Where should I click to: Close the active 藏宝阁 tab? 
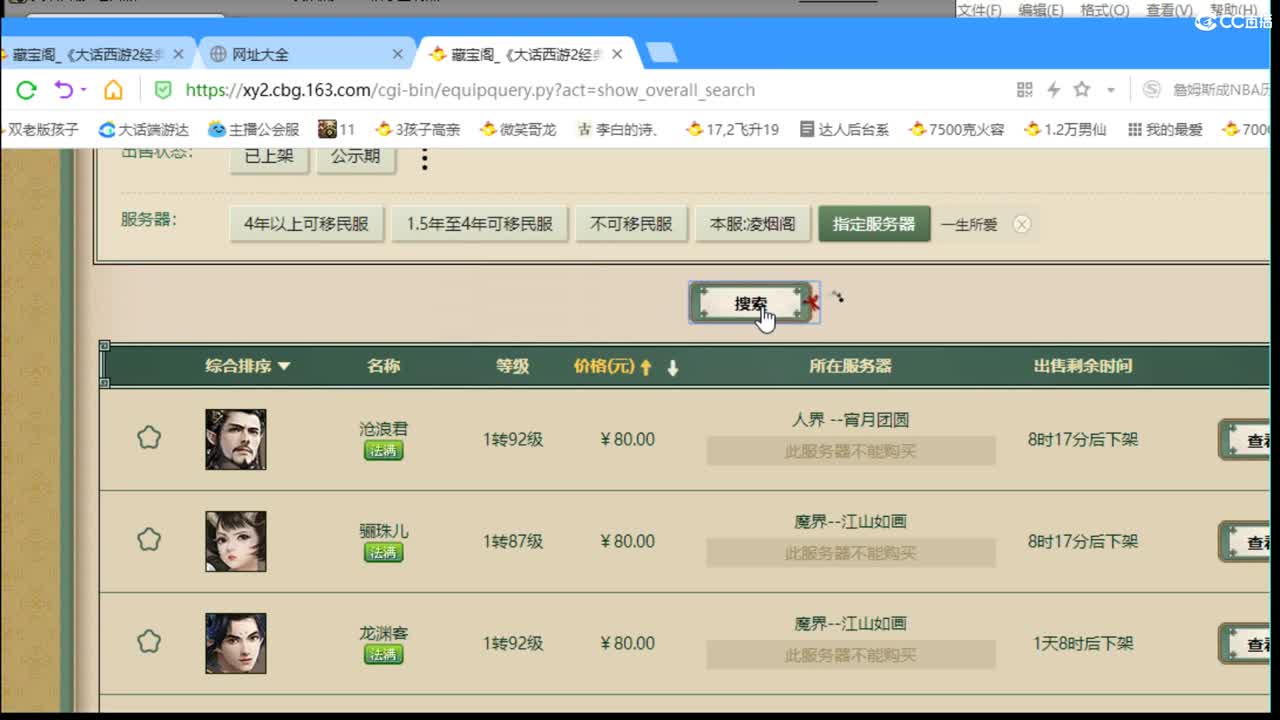tap(617, 54)
